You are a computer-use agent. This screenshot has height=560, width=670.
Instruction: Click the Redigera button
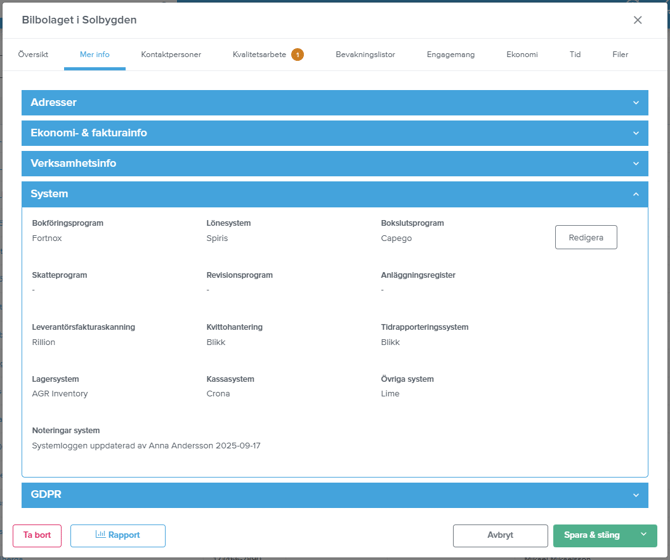click(x=586, y=237)
